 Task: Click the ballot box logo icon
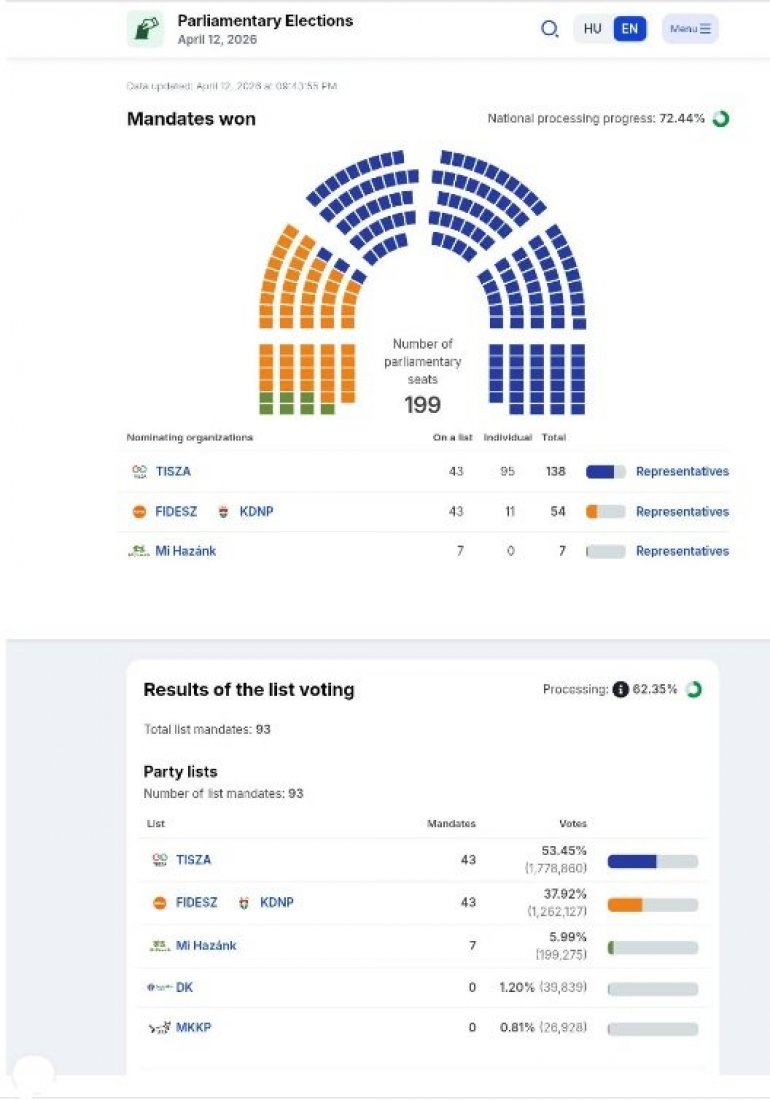click(x=145, y=29)
